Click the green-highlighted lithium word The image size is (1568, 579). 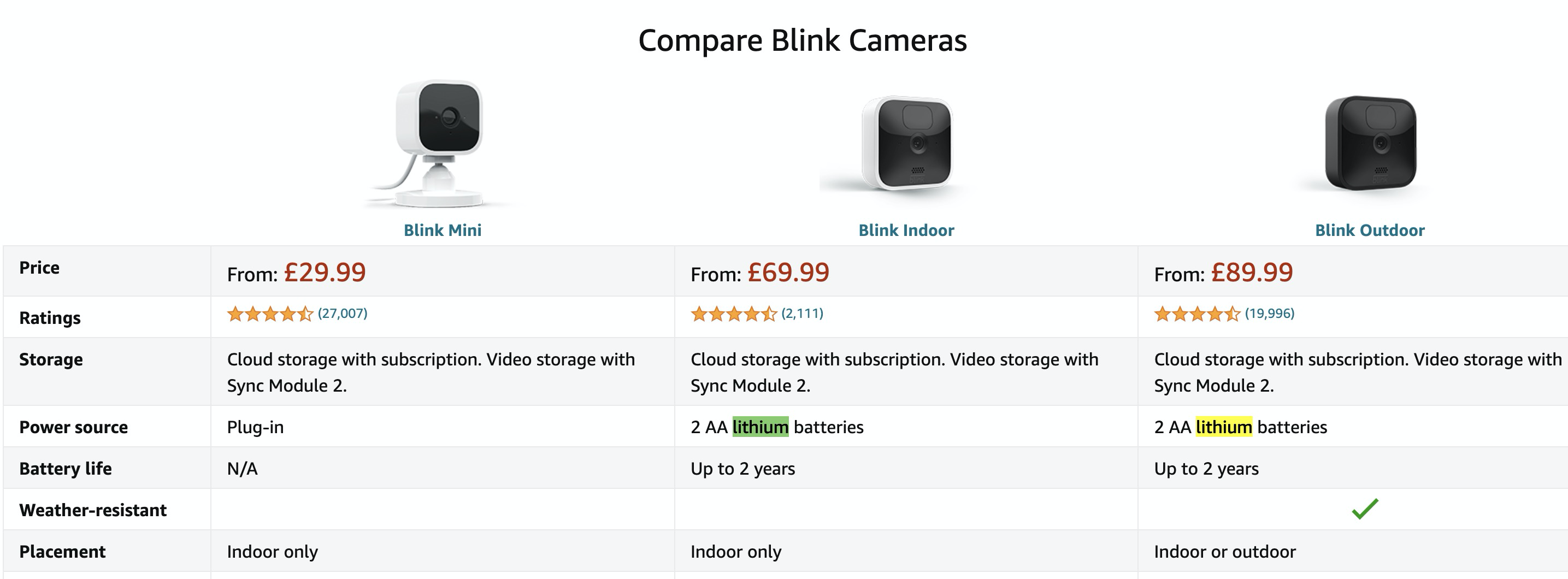pos(761,427)
